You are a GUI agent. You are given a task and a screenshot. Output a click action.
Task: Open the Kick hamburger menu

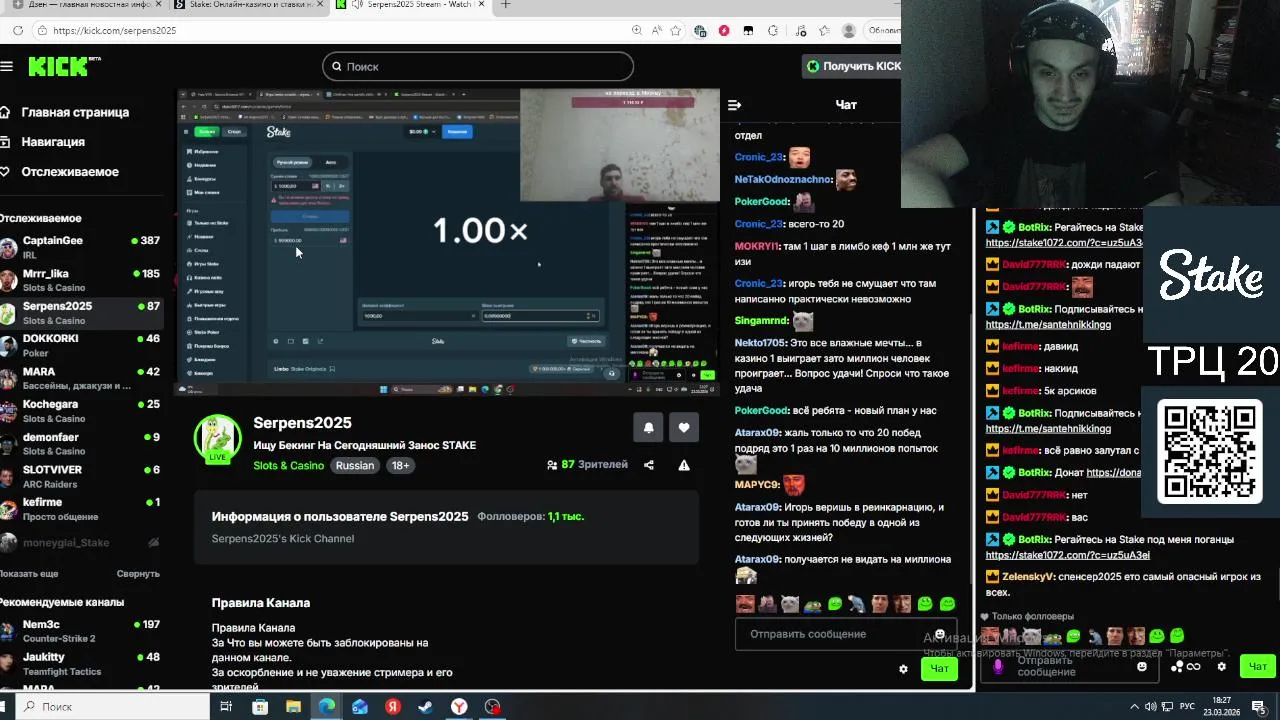point(7,66)
